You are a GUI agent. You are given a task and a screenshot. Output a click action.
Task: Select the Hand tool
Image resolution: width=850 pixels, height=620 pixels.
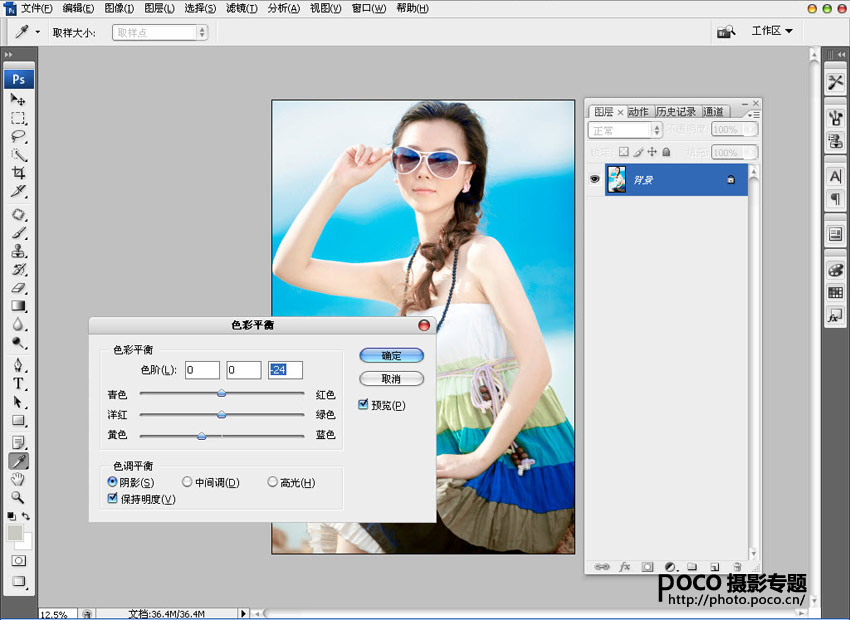[x=18, y=479]
